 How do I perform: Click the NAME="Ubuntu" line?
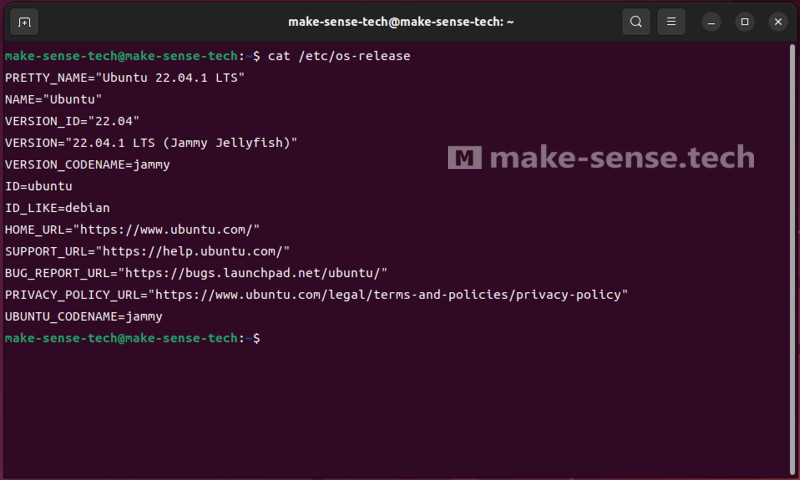(54, 99)
